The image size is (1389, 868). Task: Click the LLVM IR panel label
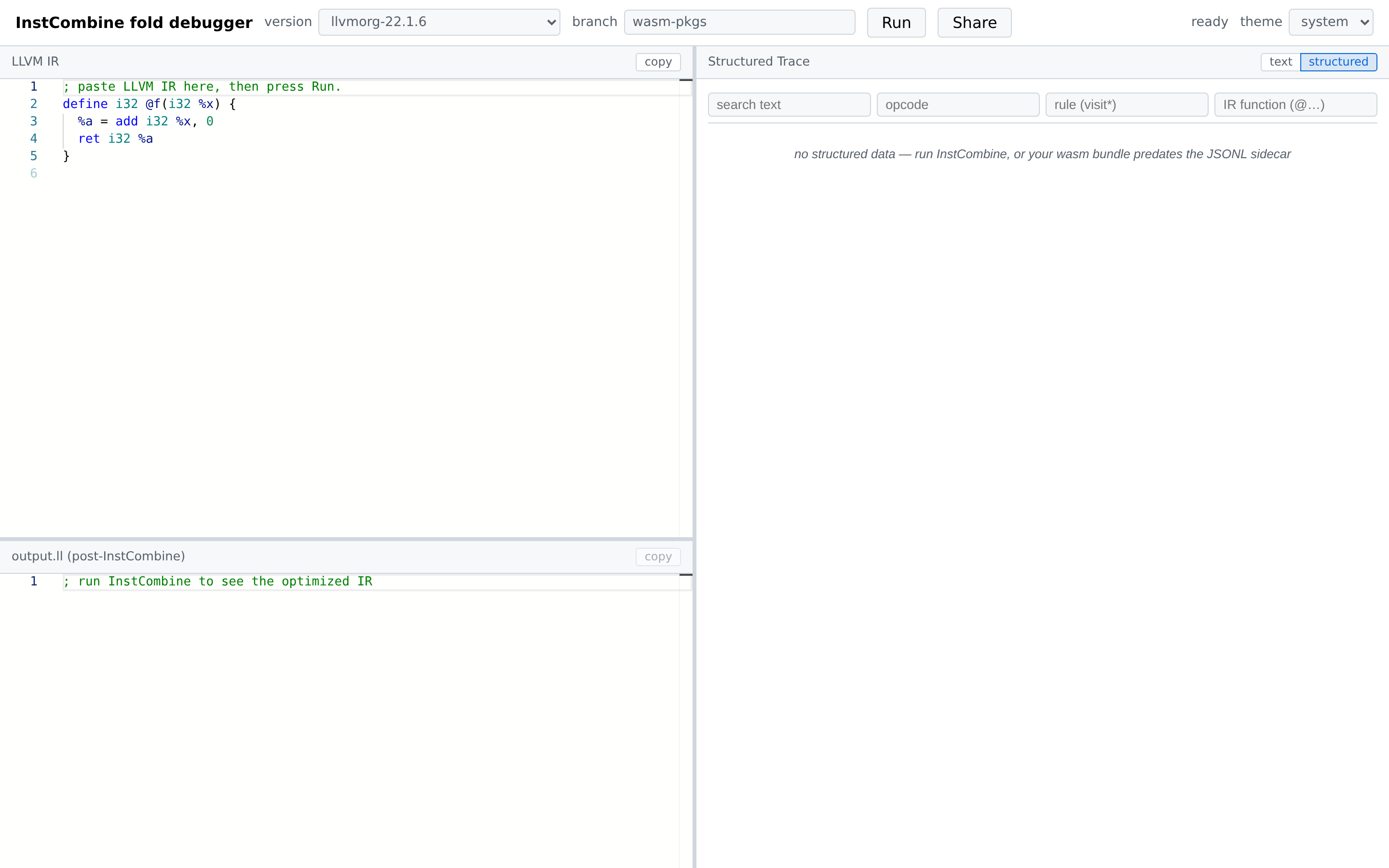pyautogui.click(x=35, y=61)
